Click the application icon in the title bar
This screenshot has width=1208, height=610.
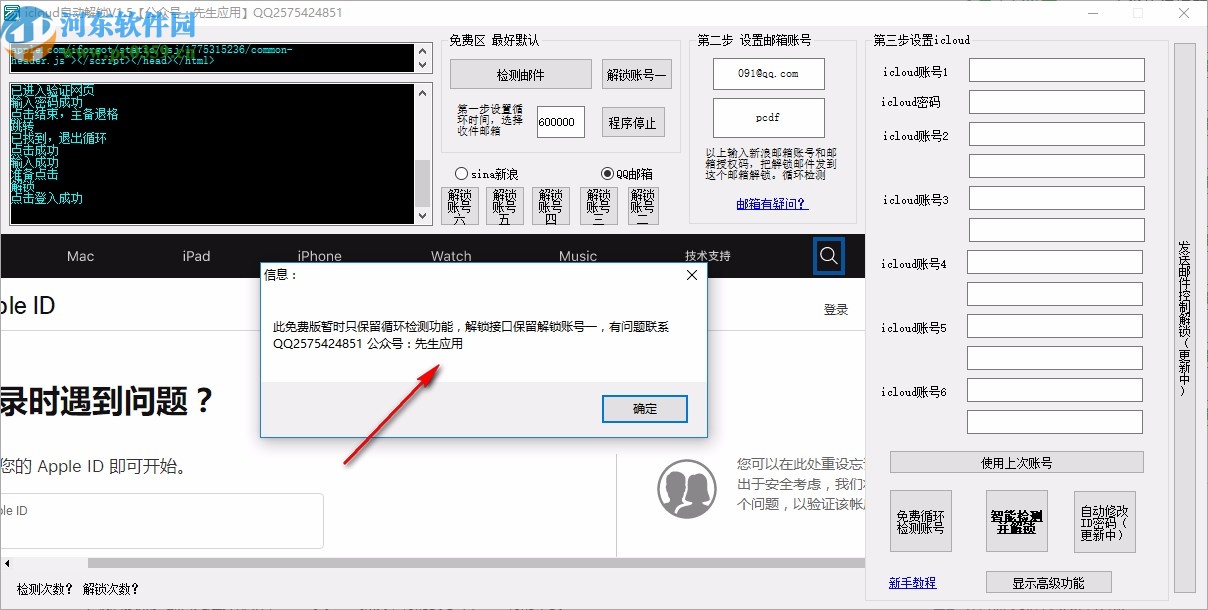coord(12,12)
